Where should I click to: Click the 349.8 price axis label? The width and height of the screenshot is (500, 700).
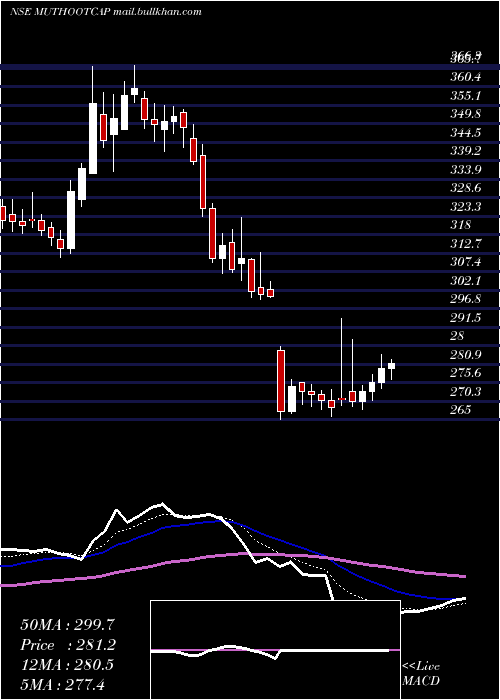click(x=466, y=114)
